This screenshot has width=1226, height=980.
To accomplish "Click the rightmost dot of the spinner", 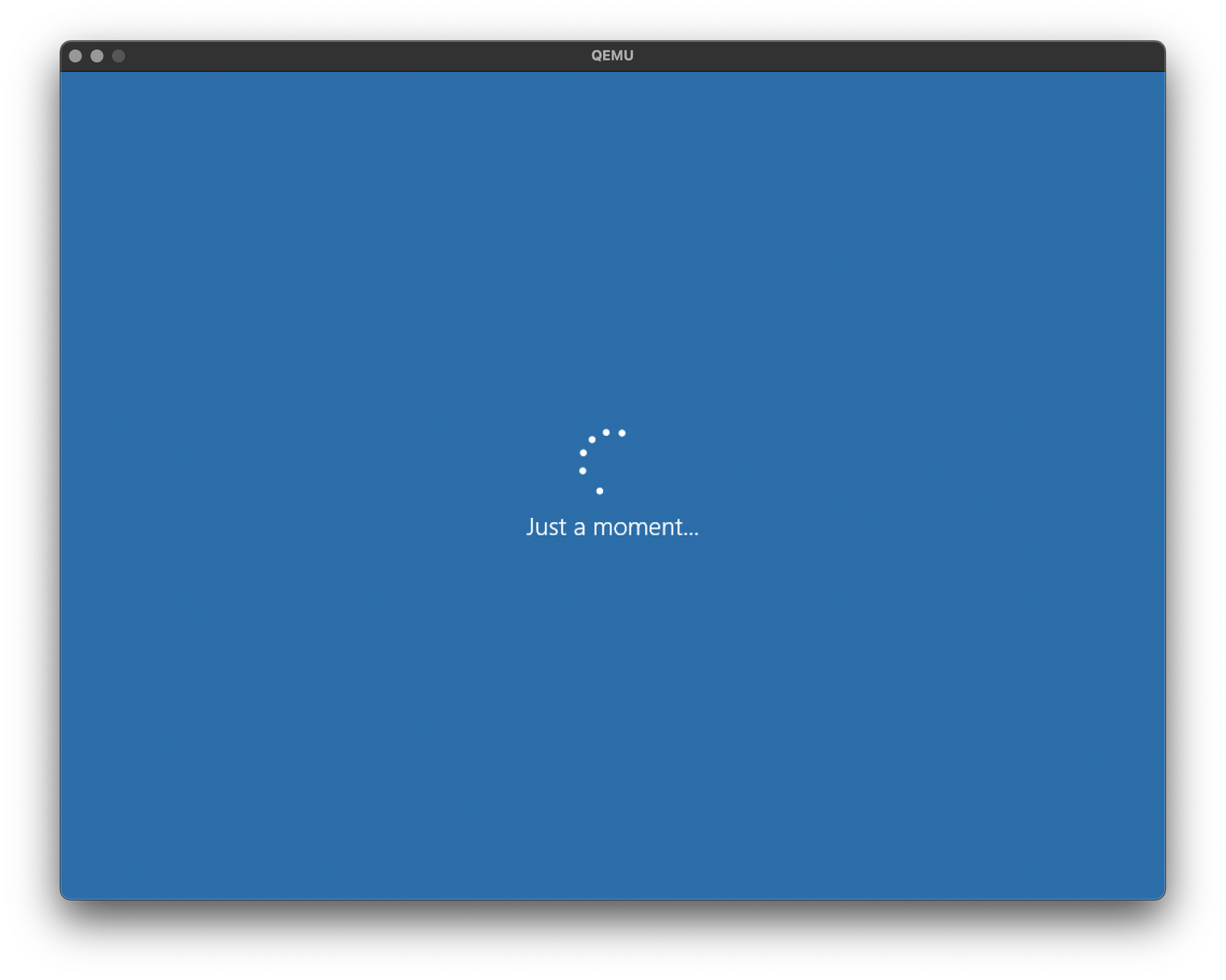I will tap(622, 434).
